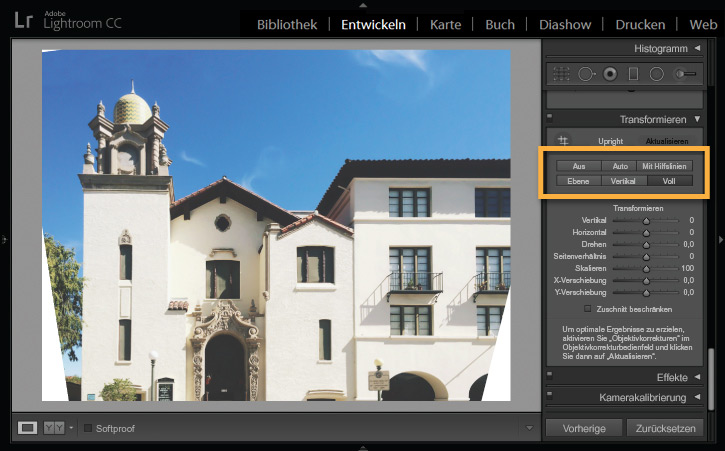725x451 pixels.
Task: Select the Crop Overlay tool
Action: (x=561, y=74)
